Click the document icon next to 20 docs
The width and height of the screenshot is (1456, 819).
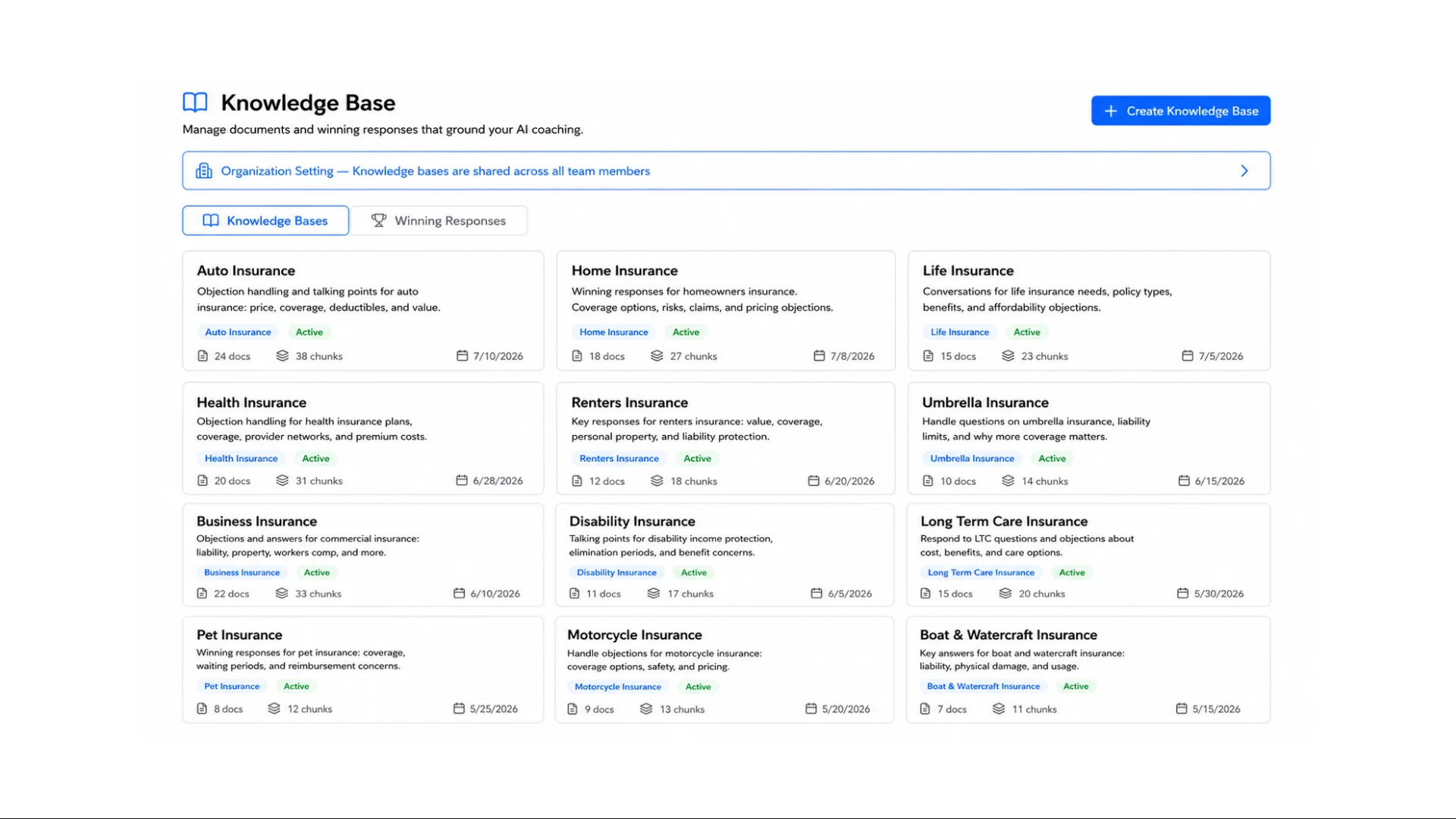[x=202, y=480]
